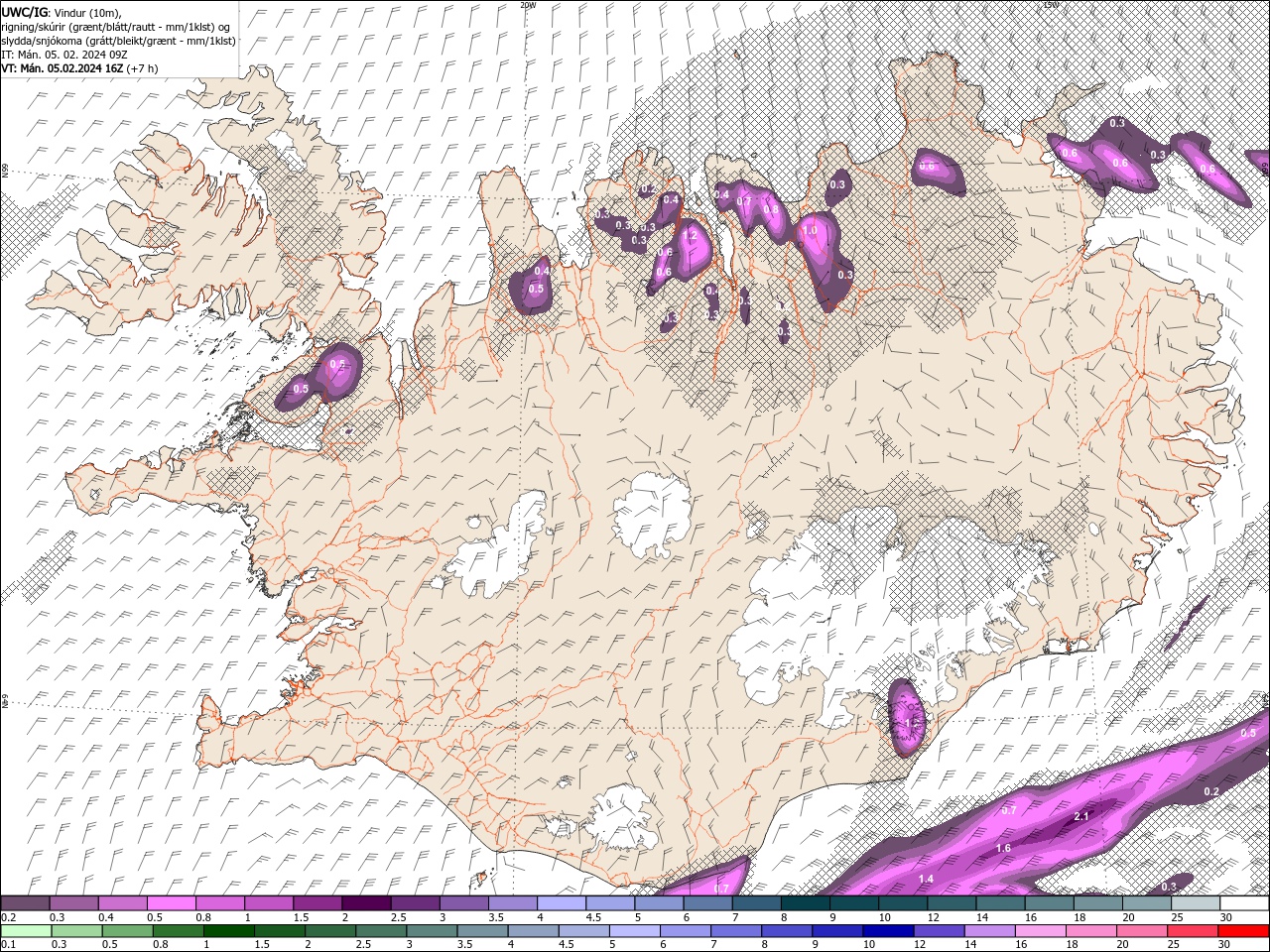Select the snow scale pink swatch for 0.5
The height and width of the screenshot is (952, 1270).
click(172, 903)
